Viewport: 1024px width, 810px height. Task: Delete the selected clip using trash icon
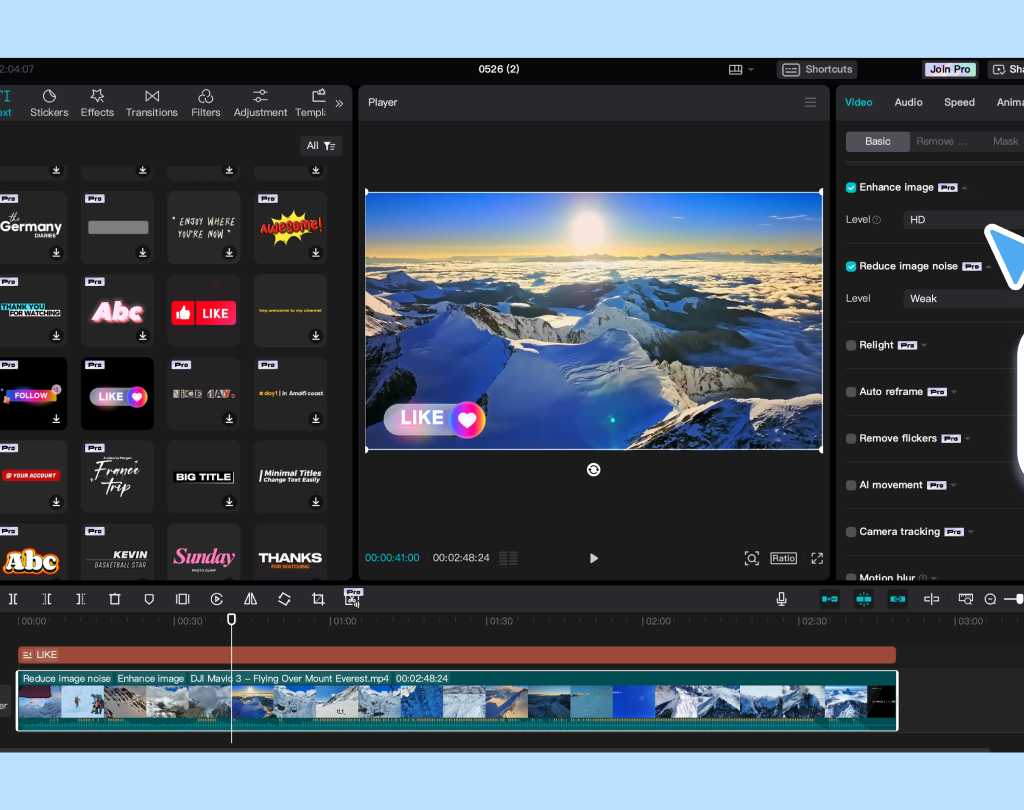click(115, 599)
